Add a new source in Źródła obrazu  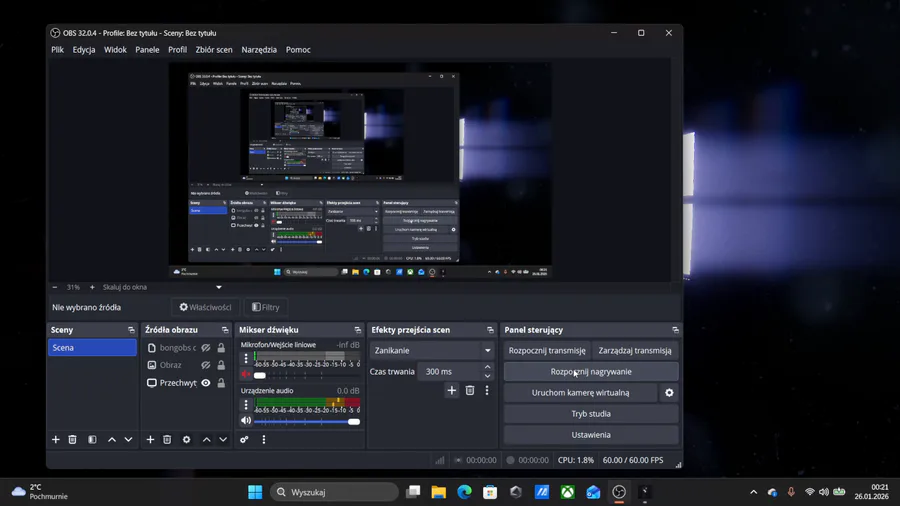click(150, 439)
